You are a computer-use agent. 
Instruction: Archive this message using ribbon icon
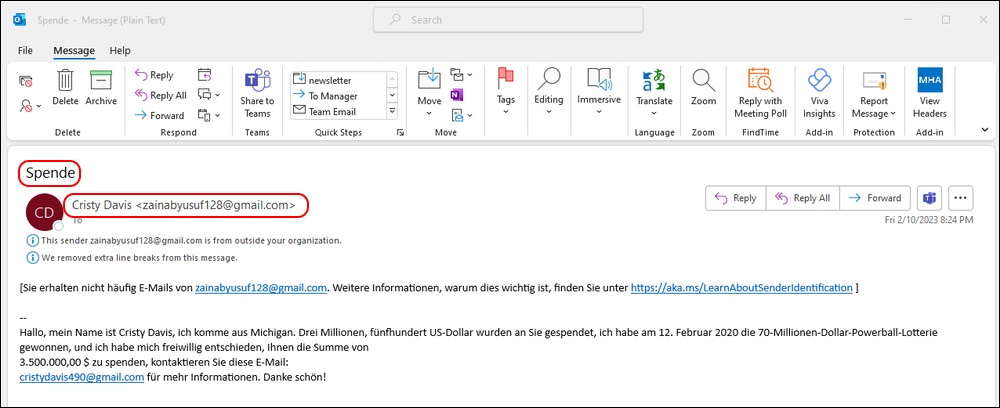tap(101, 80)
